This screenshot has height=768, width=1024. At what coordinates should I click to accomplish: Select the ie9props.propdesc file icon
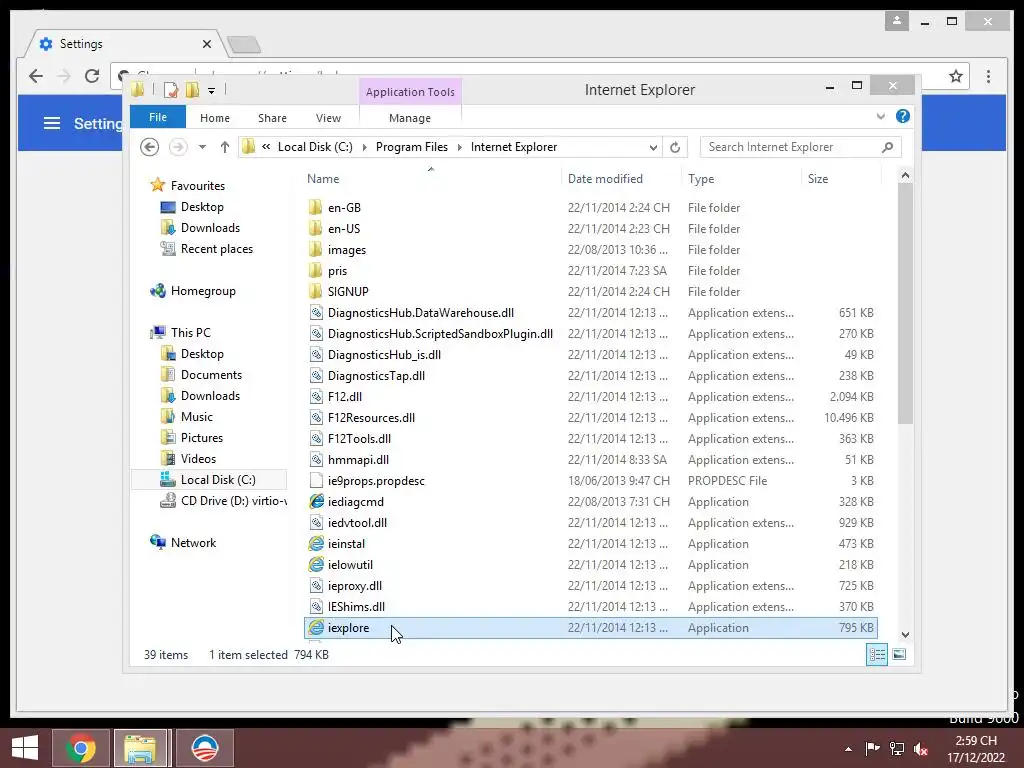point(316,481)
